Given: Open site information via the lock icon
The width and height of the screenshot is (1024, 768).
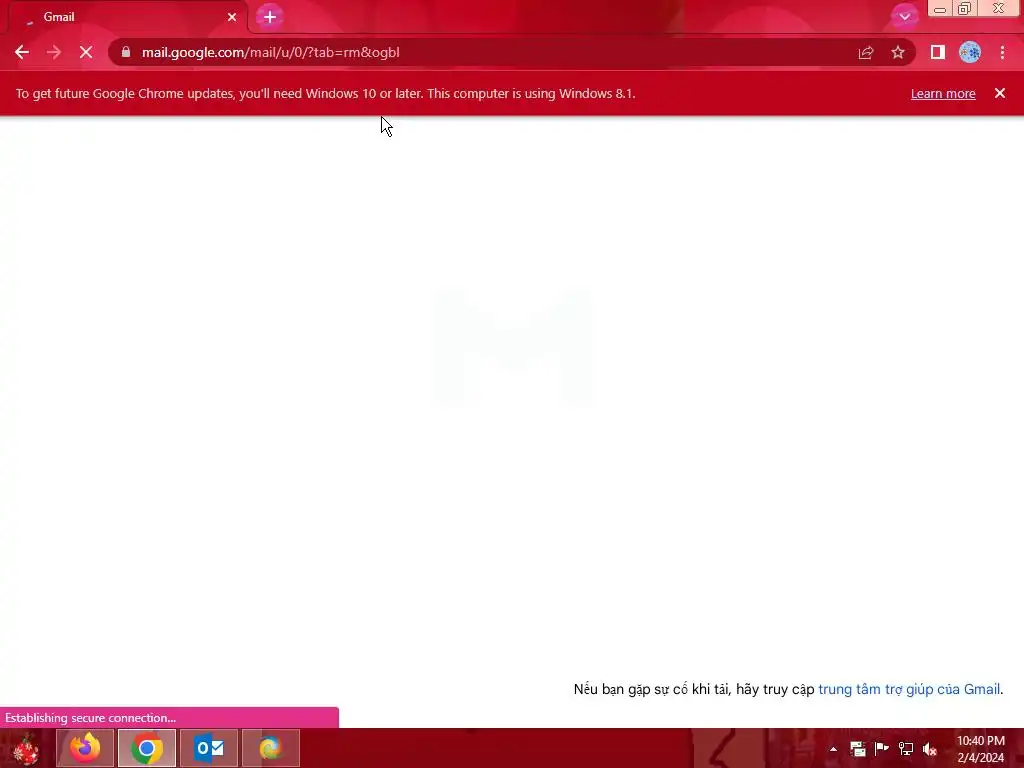Looking at the screenshot, I should (x=126, y=52).
